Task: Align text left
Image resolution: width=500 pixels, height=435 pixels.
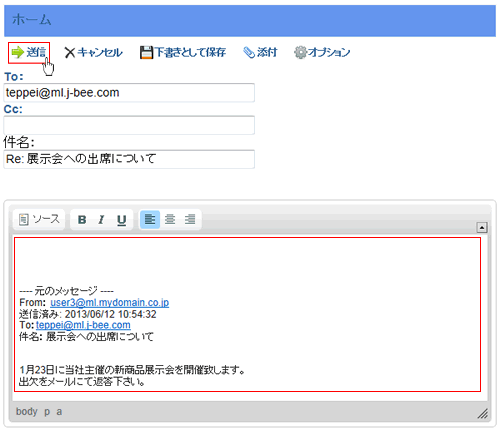Action: [x=150, y=219]
